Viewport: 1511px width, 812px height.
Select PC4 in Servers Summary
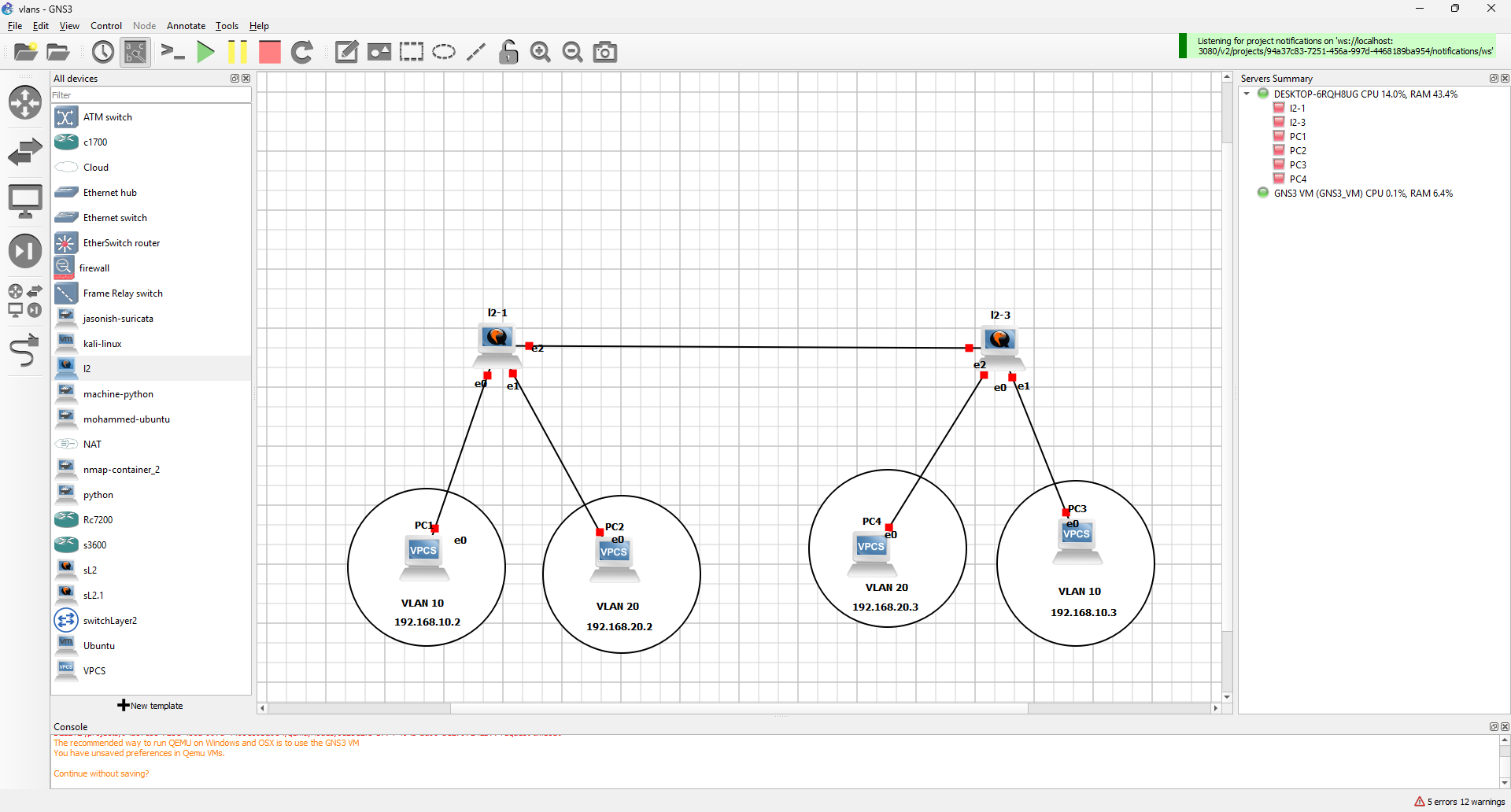(x=1297, y=179)
